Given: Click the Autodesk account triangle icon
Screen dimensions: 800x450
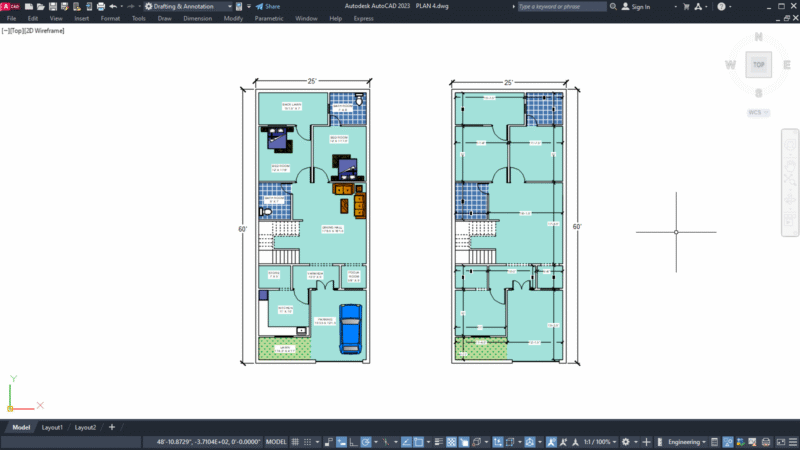Looking at the screenshot, I should pyautogui.click(x=698, y=7).
